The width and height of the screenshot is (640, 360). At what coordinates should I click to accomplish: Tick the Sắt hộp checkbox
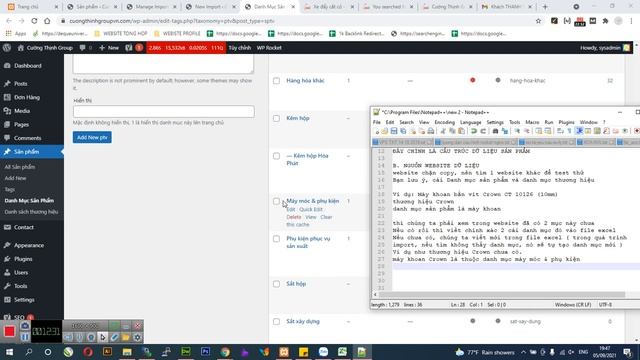coord(276,284)
